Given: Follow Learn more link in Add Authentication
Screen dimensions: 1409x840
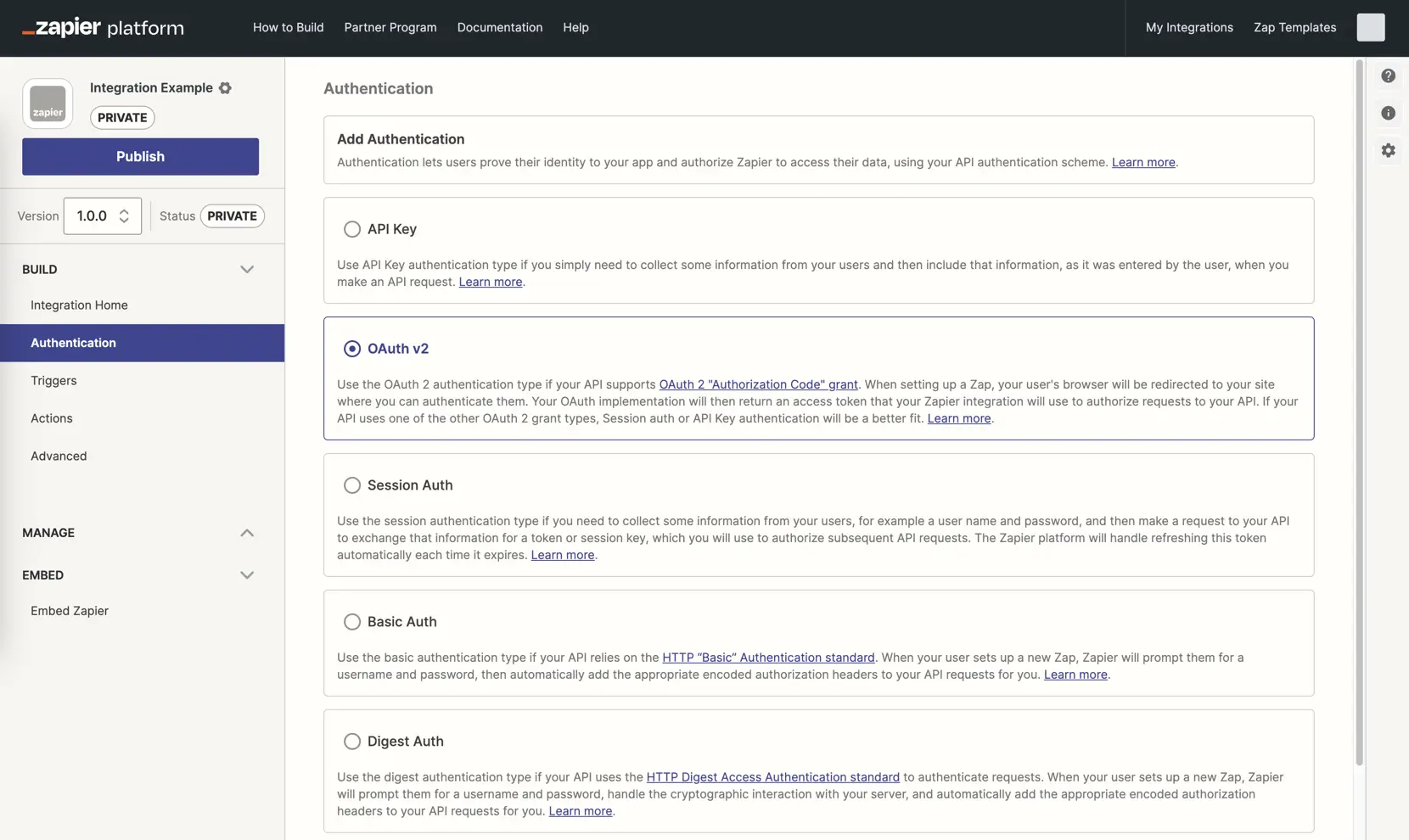Looking at the screenshot, I should pos(1143,162).
